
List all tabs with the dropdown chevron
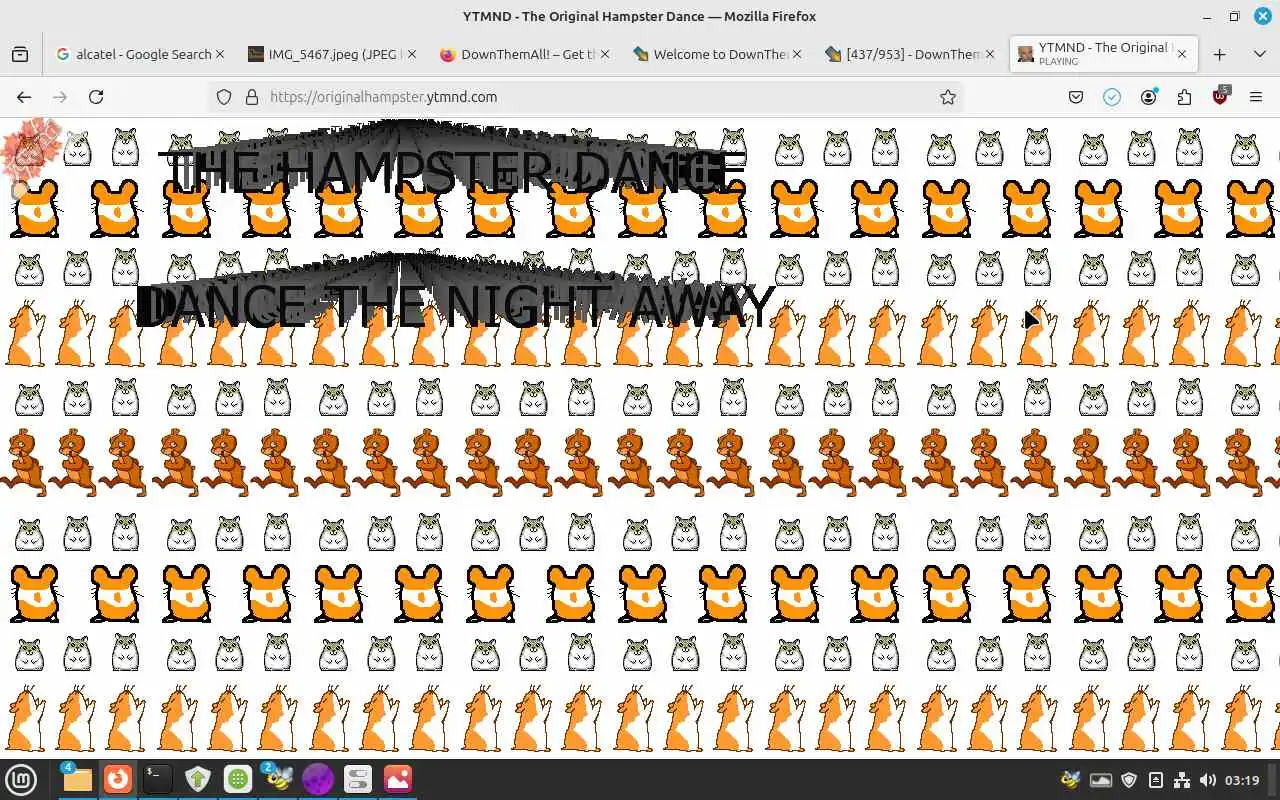[x=1258, y=54]
